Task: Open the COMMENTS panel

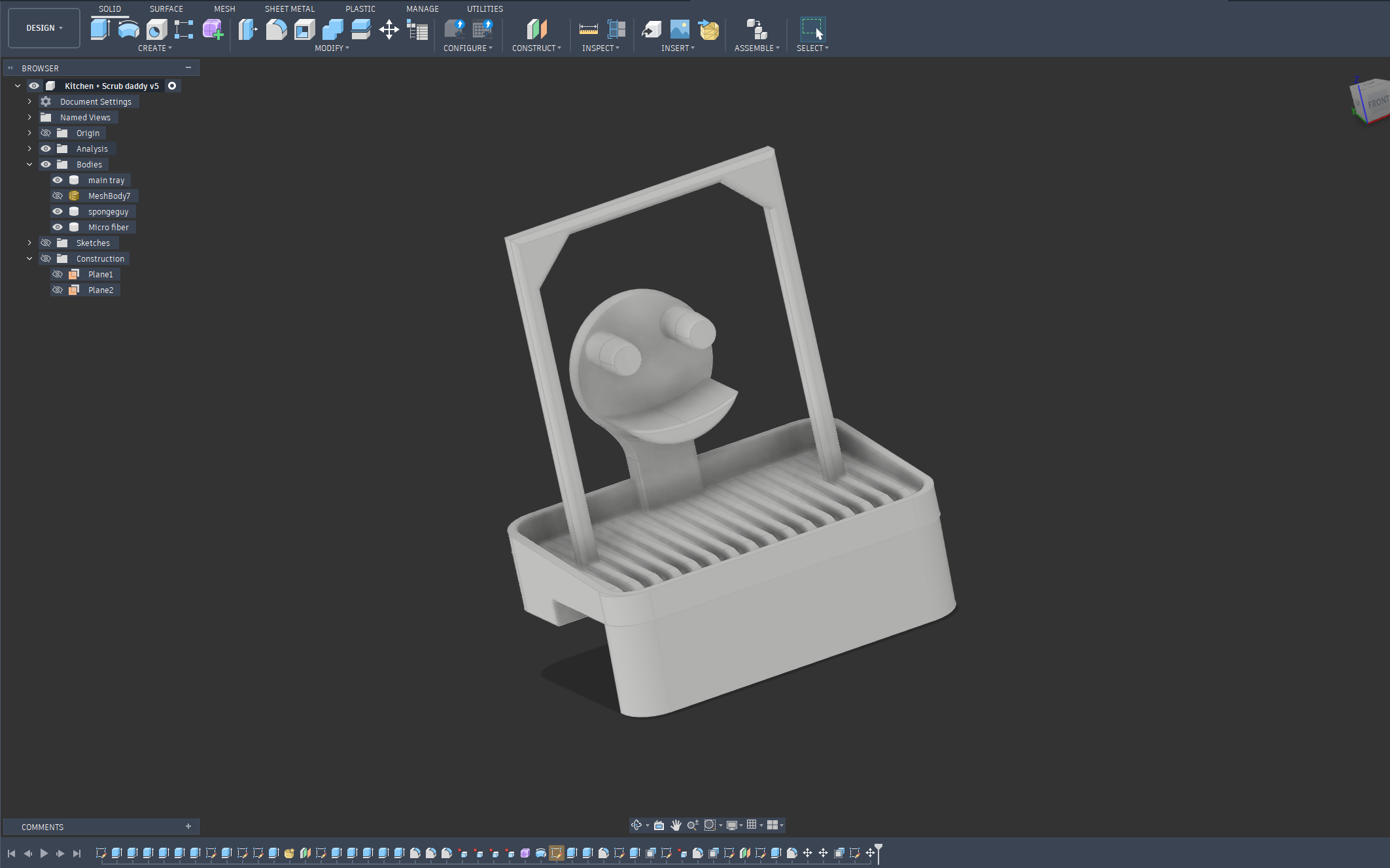Action: [x=42, y=827]
